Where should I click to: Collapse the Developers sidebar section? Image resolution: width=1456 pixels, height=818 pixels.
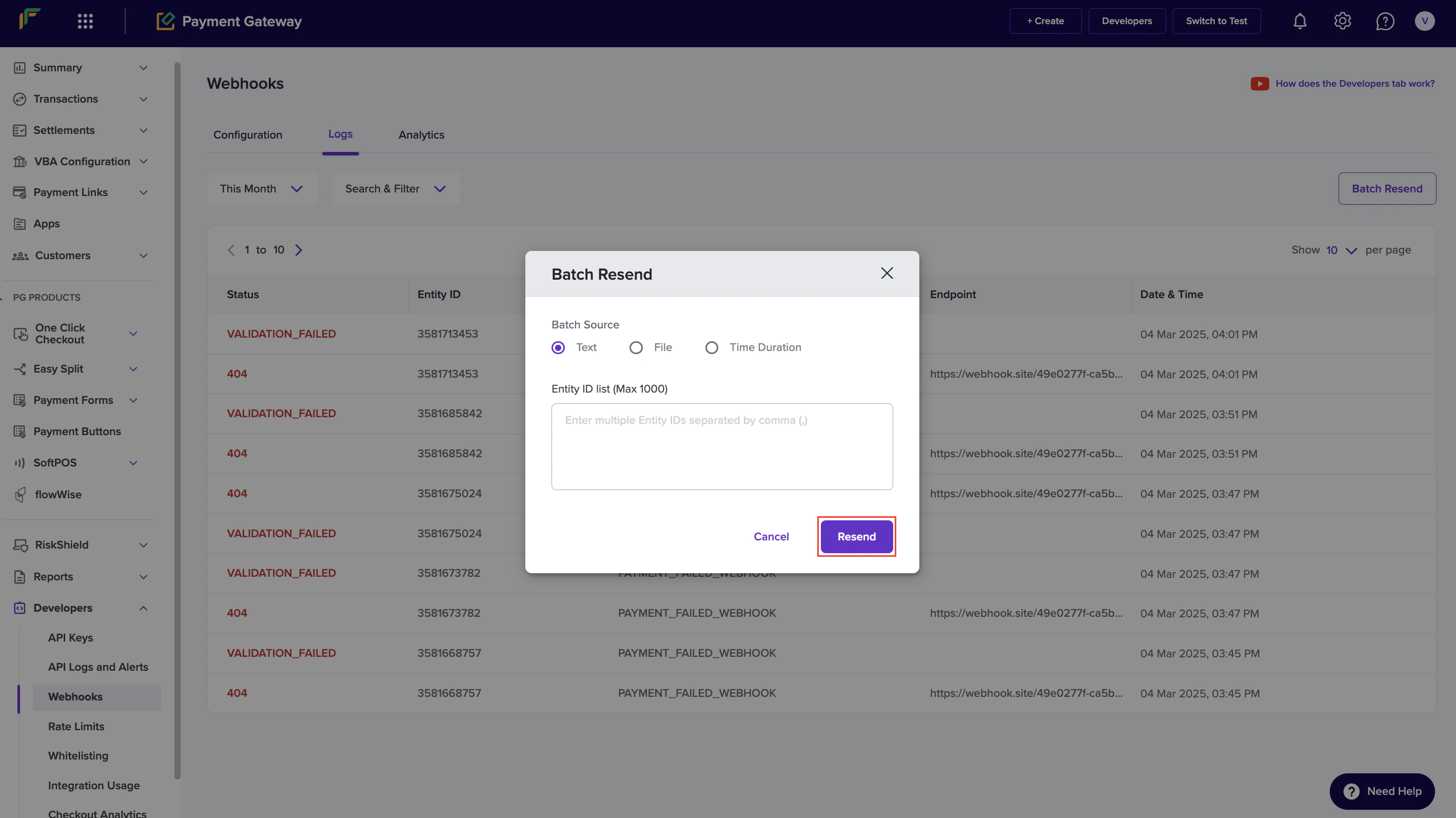coord(143,608)
